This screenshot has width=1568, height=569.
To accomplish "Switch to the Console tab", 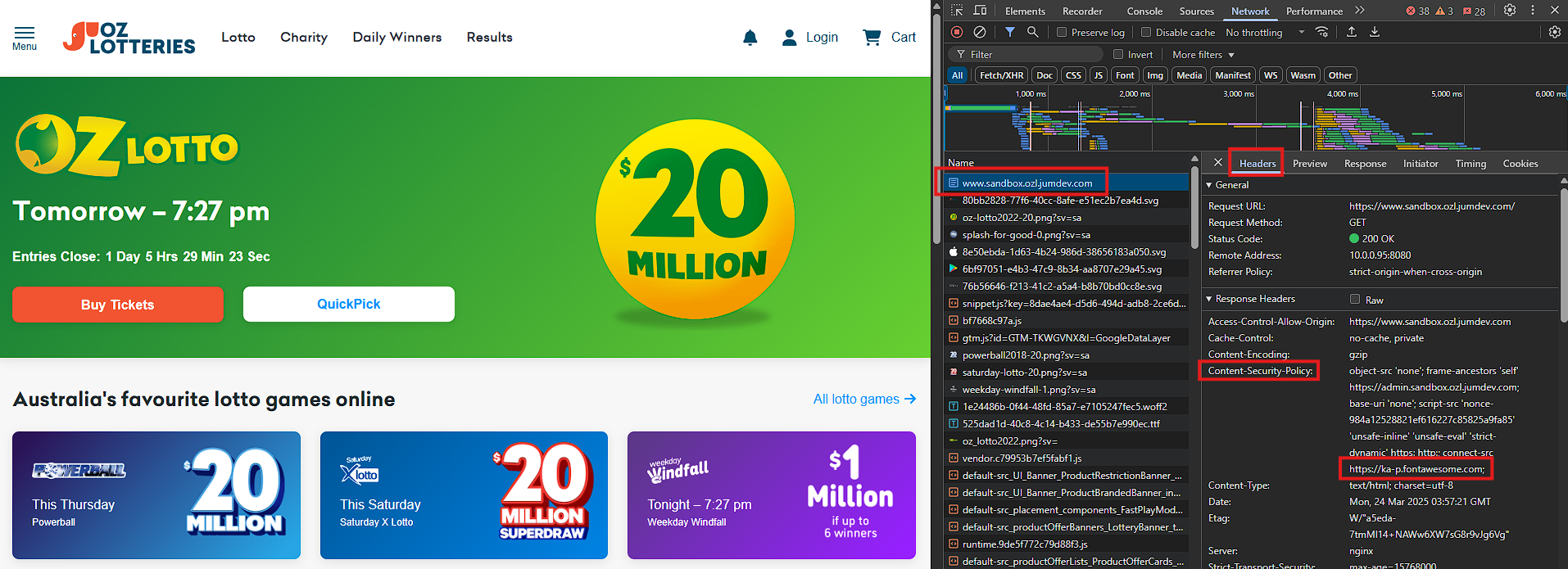I will click(1144, 11).
